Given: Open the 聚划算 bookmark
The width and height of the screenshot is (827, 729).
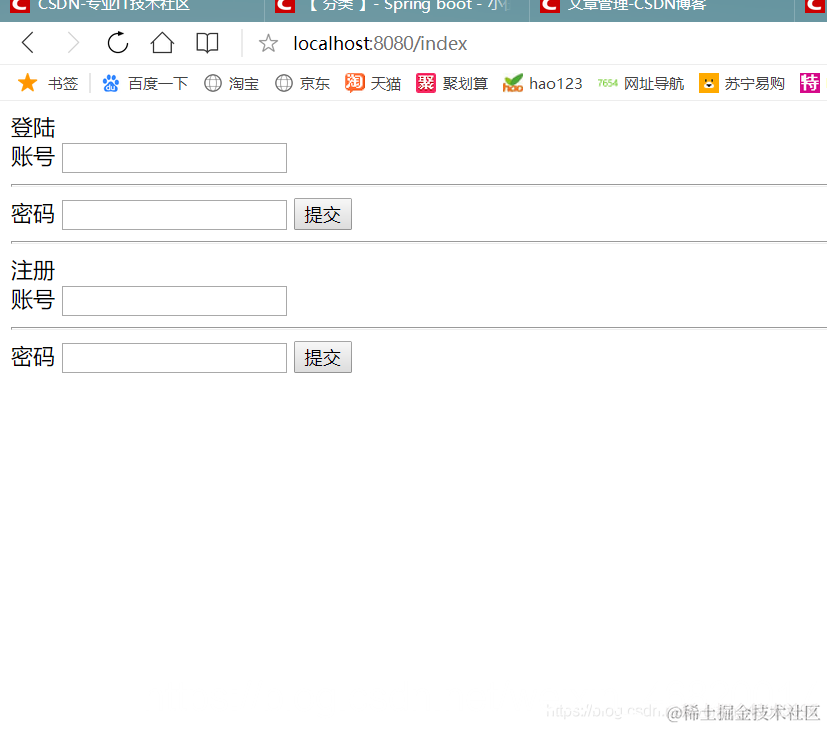Looking at the screenshot, I should [452, 83].
